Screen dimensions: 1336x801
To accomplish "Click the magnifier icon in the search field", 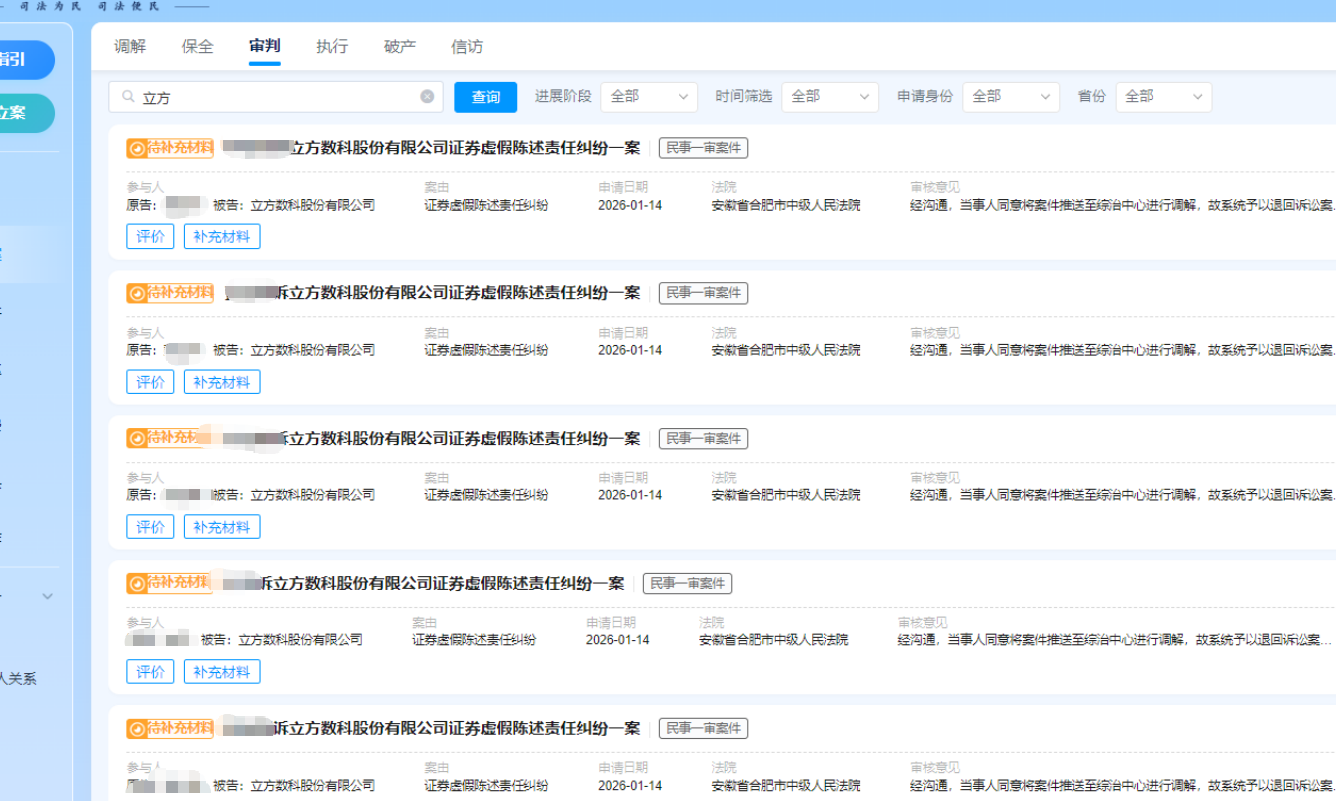I will click(x=128, y=97).
